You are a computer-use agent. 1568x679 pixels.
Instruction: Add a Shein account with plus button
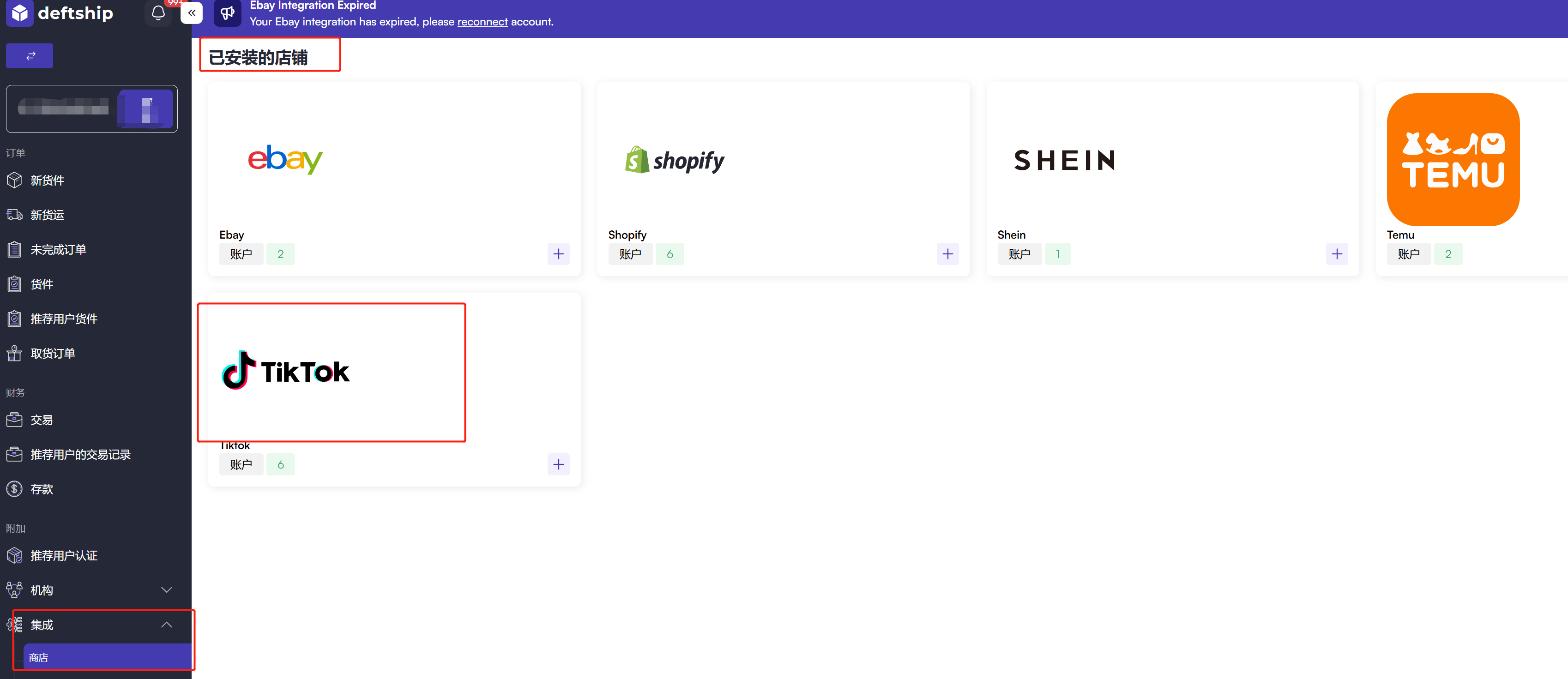point(1337,254)
